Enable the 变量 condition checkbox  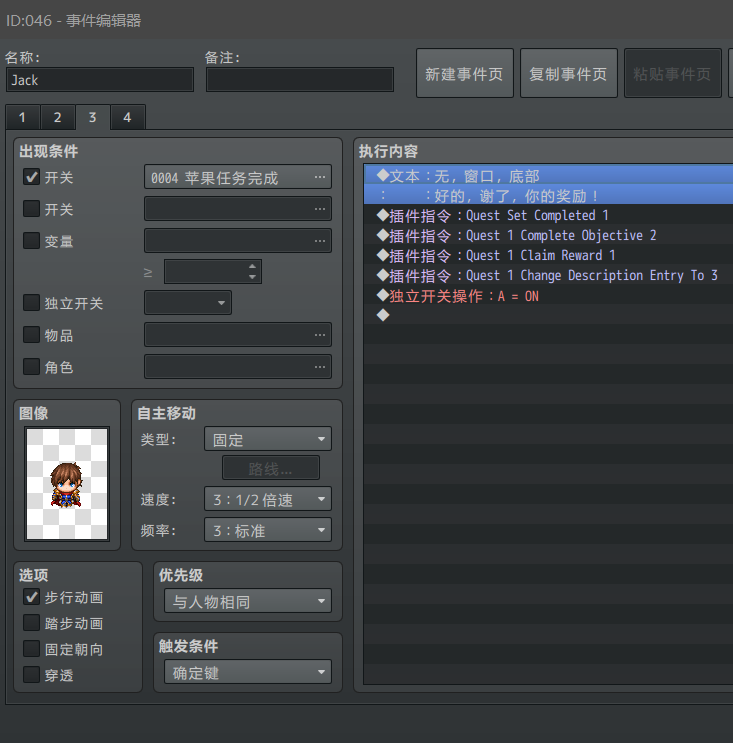32,240
